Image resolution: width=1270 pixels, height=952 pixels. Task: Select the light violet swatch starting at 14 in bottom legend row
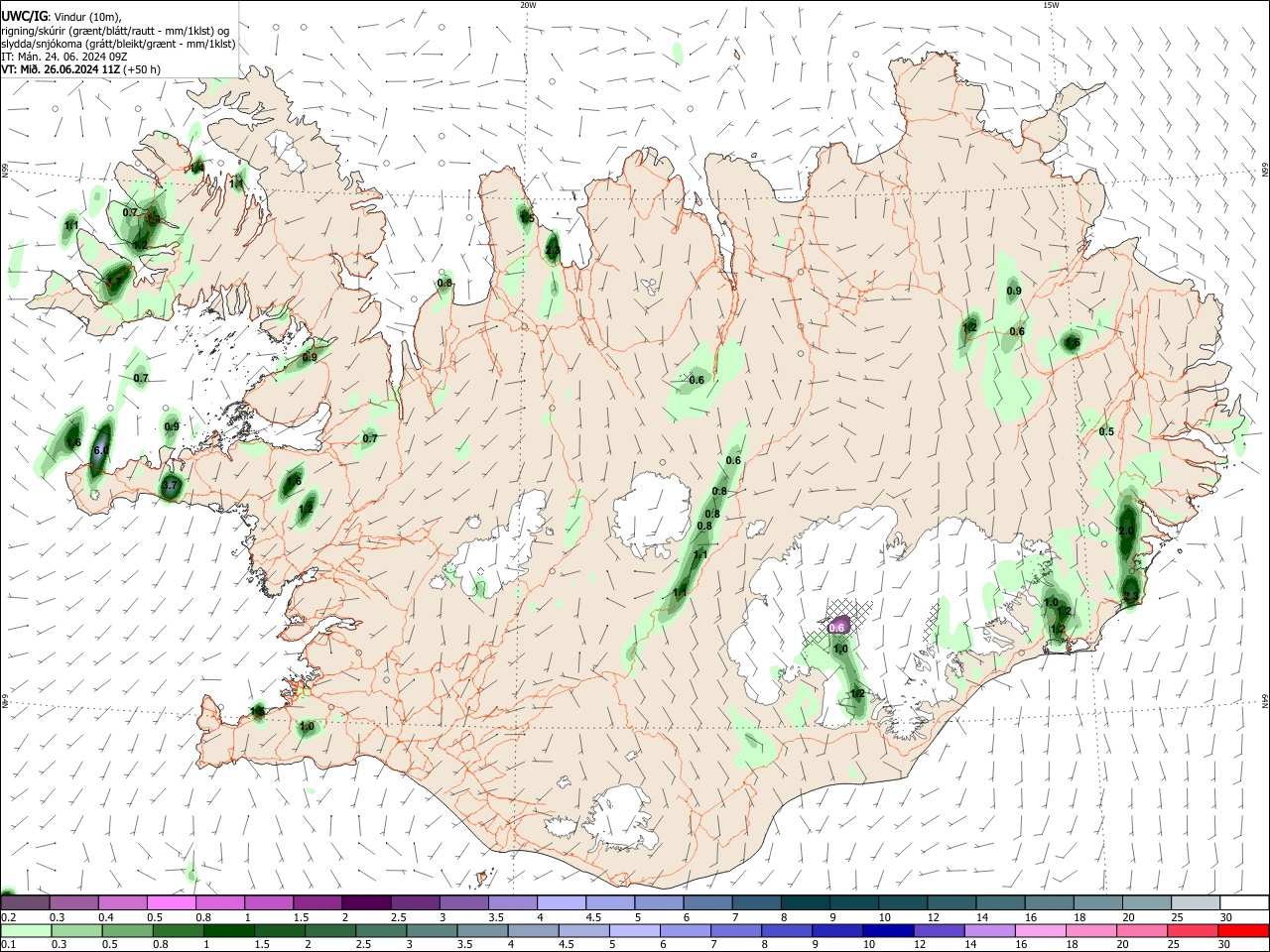click(x=990, y=931)
